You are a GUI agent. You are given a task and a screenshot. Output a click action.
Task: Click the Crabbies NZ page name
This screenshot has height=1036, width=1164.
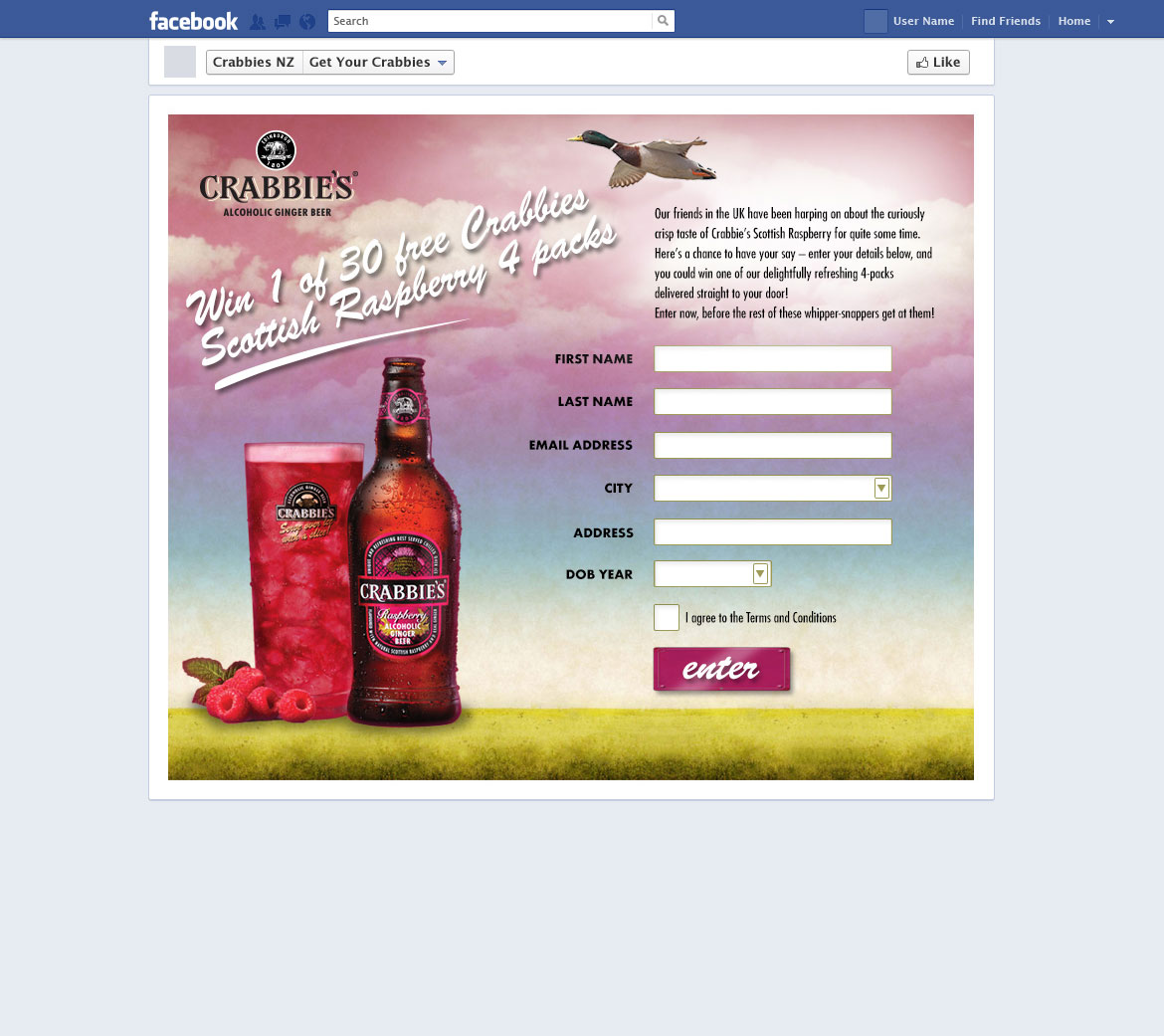tap(254, 63)
